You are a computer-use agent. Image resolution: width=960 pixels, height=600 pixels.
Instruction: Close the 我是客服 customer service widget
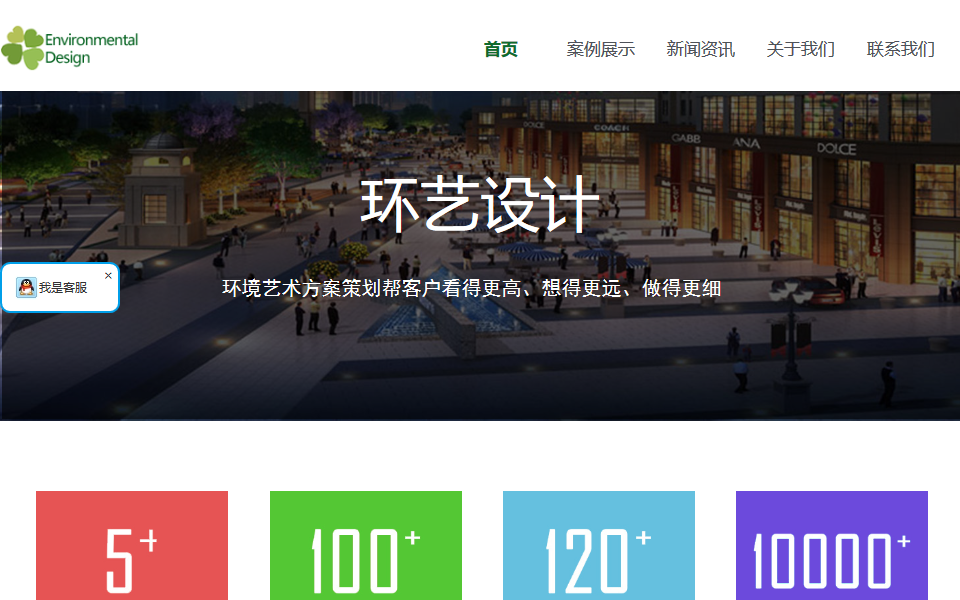[108, 275]
